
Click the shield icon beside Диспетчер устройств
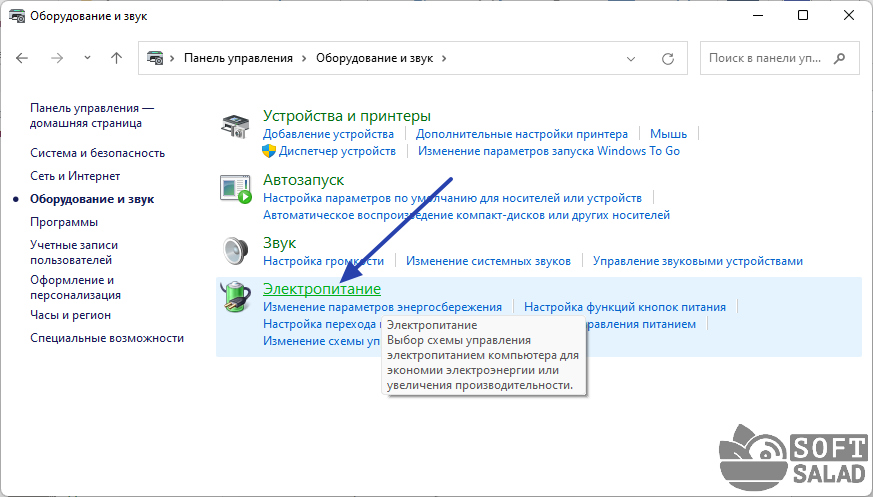[269, 151]
